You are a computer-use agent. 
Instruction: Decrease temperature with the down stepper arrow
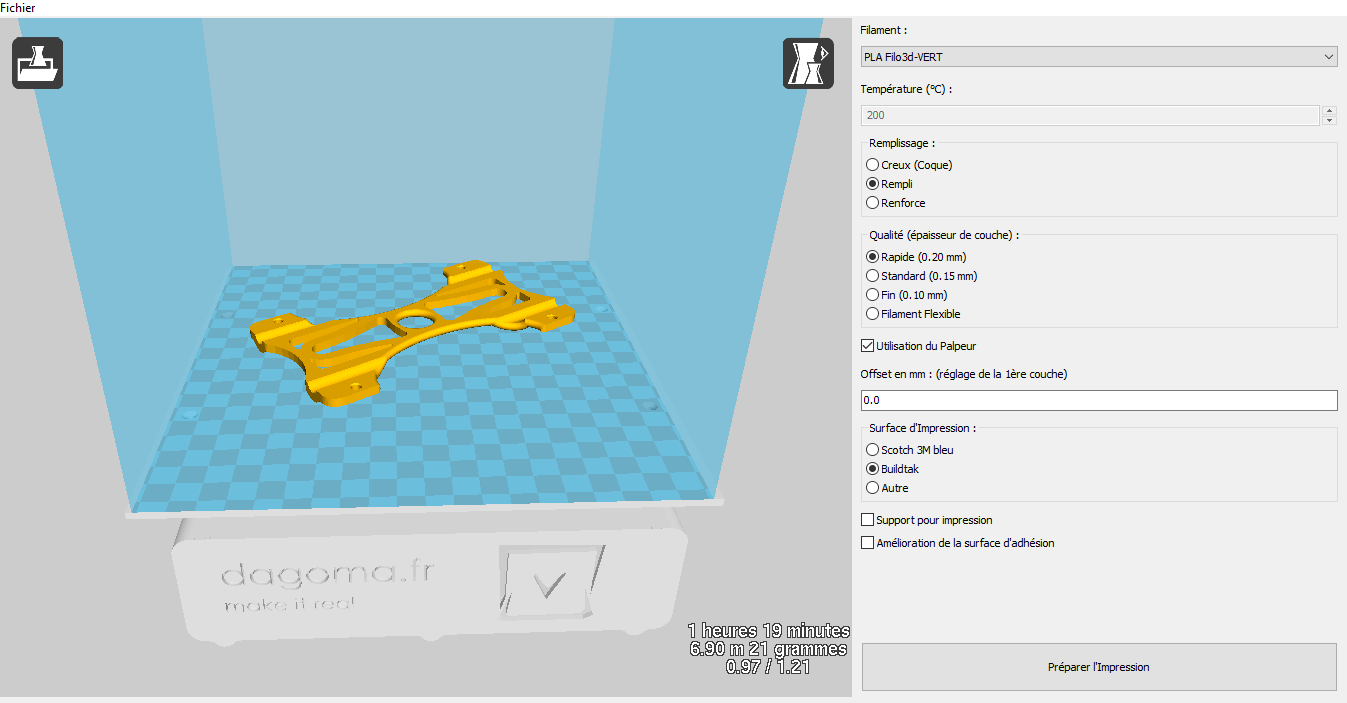[1329, 121]
